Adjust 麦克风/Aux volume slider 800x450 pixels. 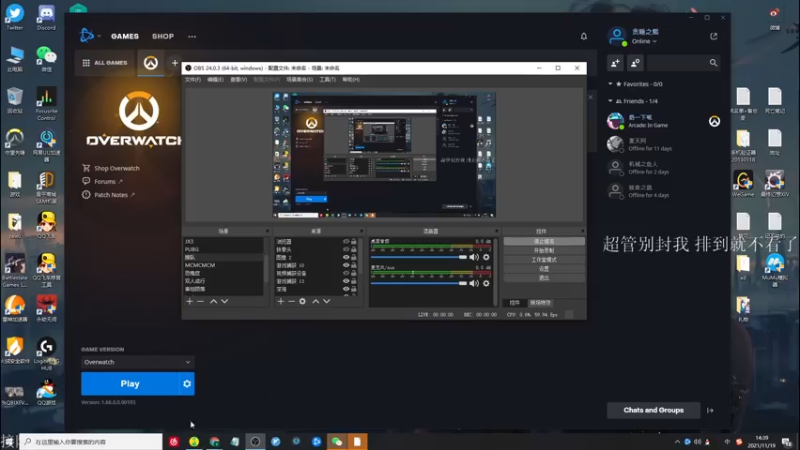tap(419, 283)
